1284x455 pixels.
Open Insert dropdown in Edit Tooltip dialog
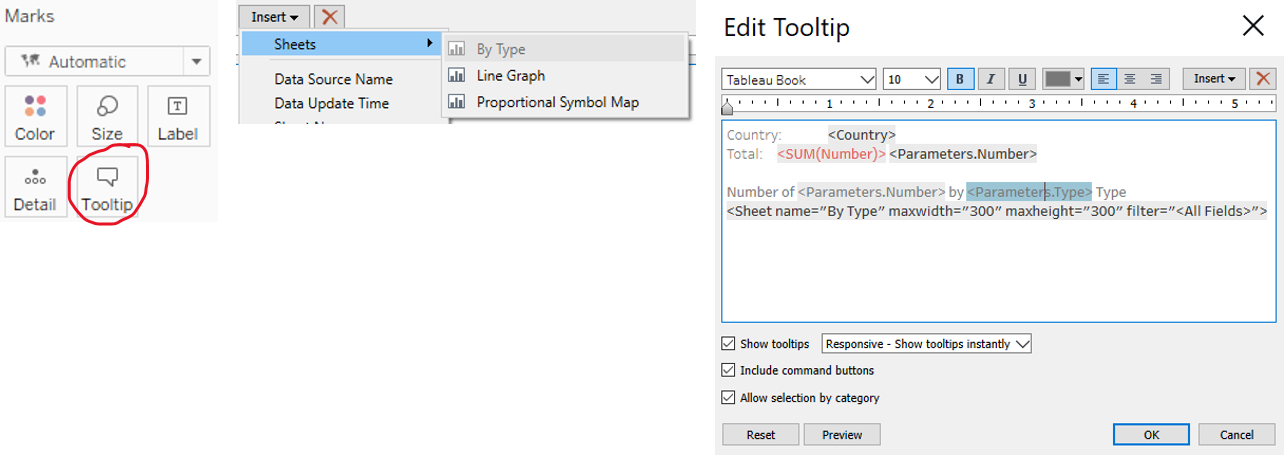(x=1214, y=79)
